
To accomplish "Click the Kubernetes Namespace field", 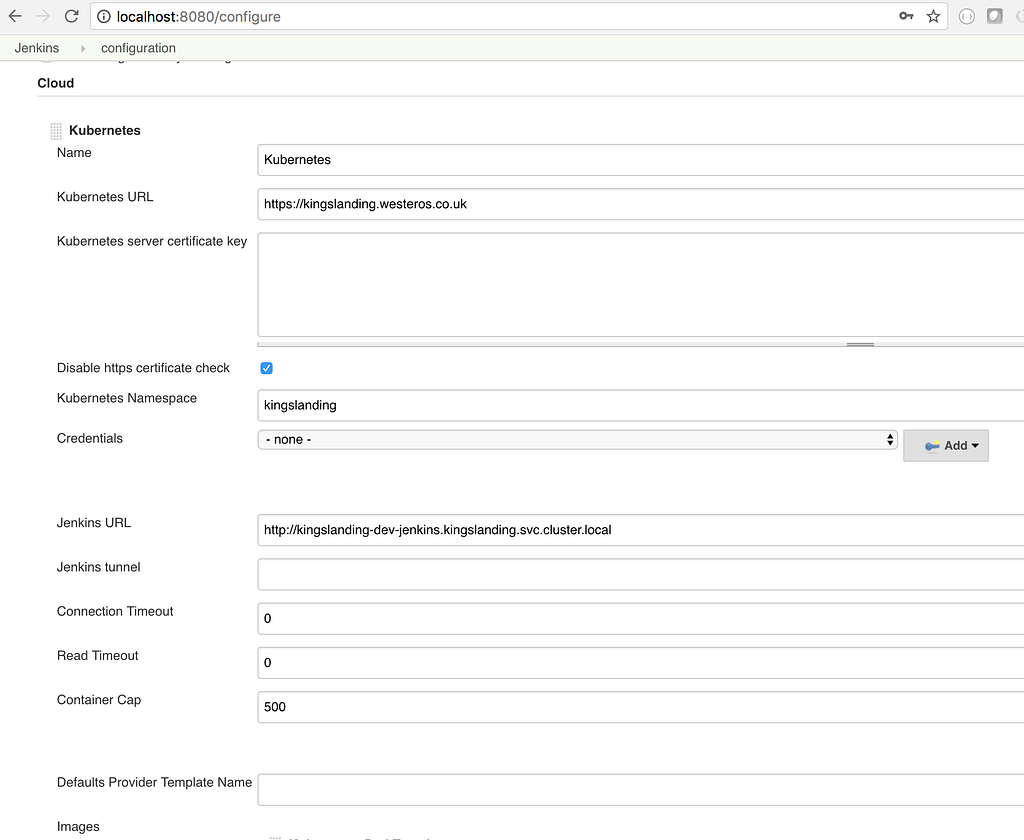I will click(641, 406).
